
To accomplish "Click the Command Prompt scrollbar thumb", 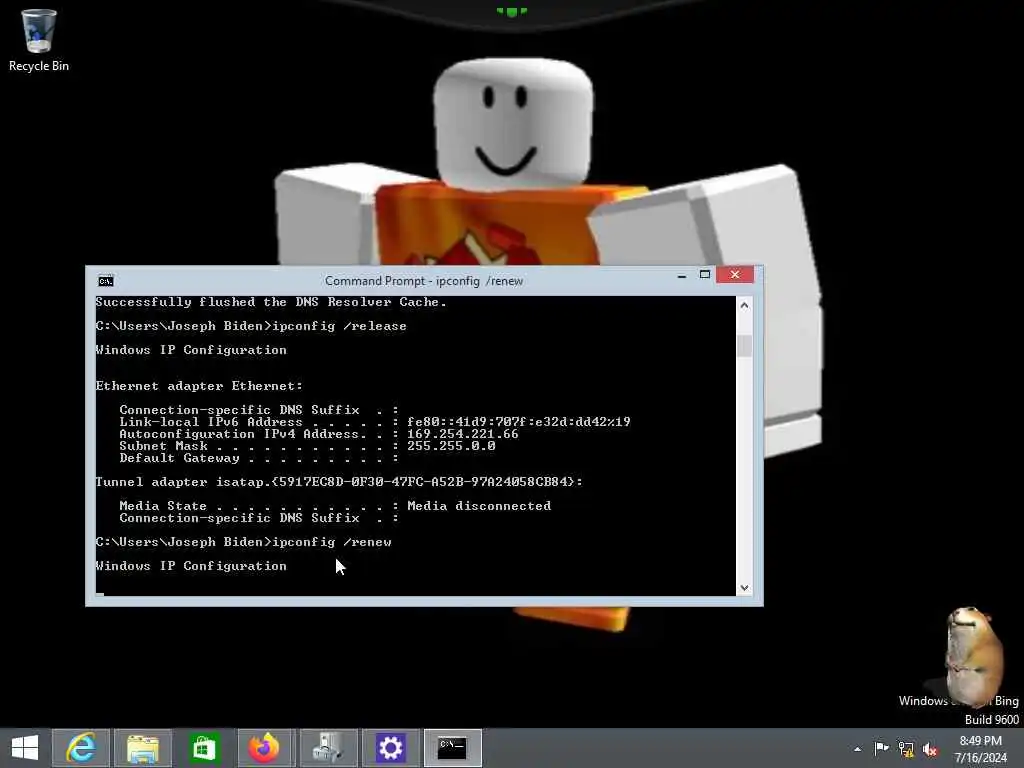I will tap(744, 345).
